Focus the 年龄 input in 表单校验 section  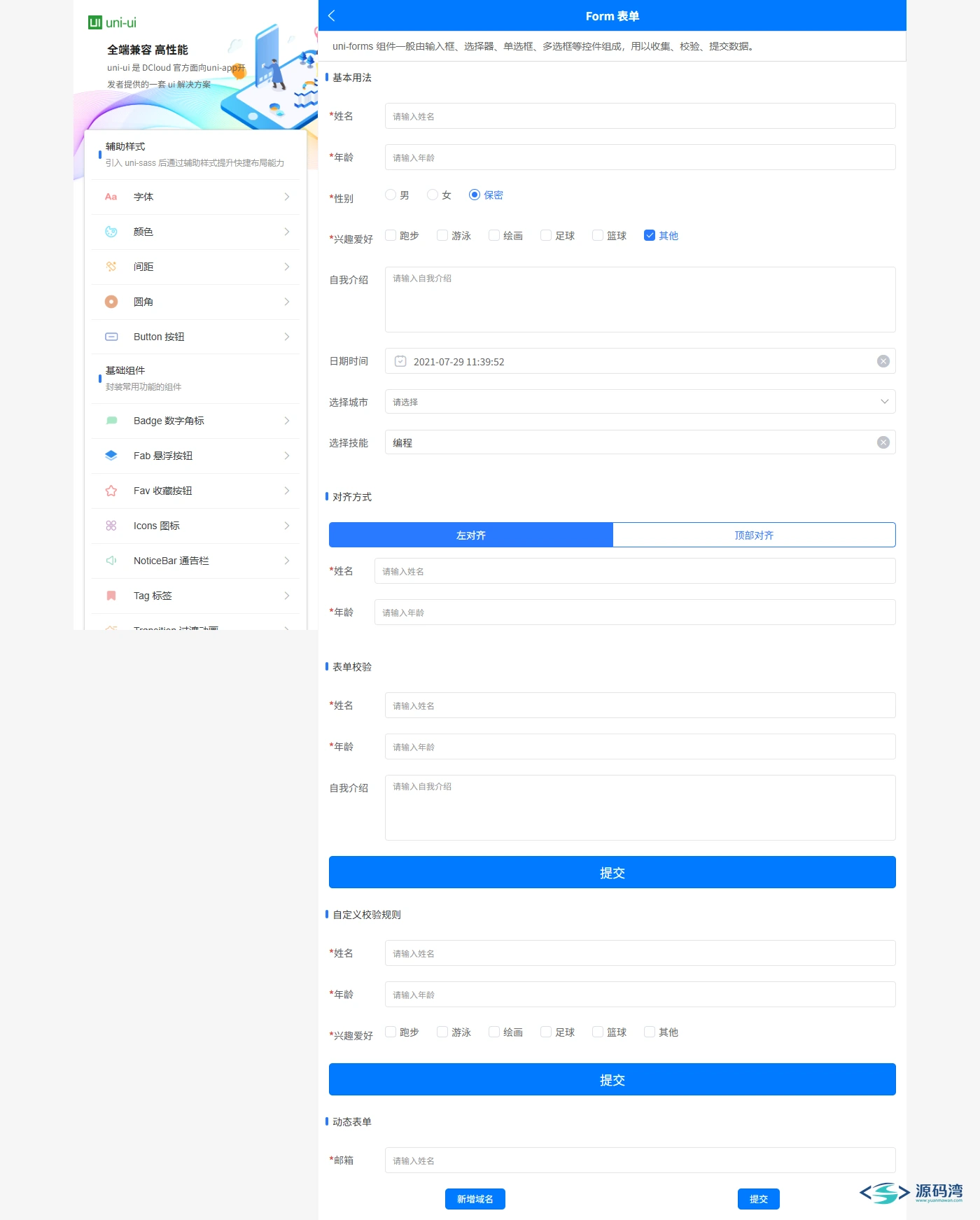[640, 747]
